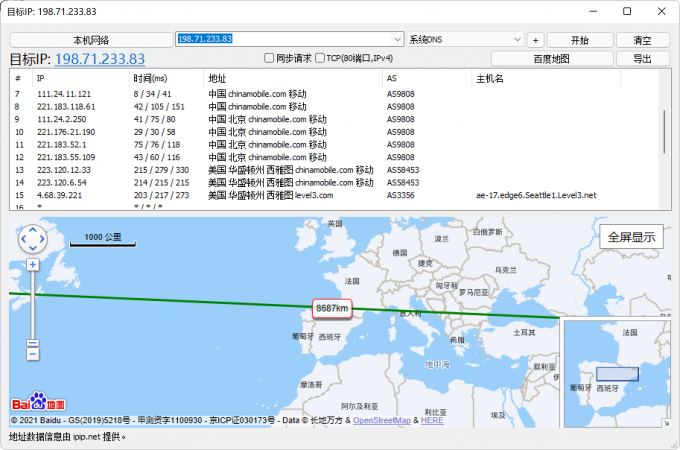
Task: Click hostname ae-17.edge6.Seattle1.Level3.net
Action: 536,195
